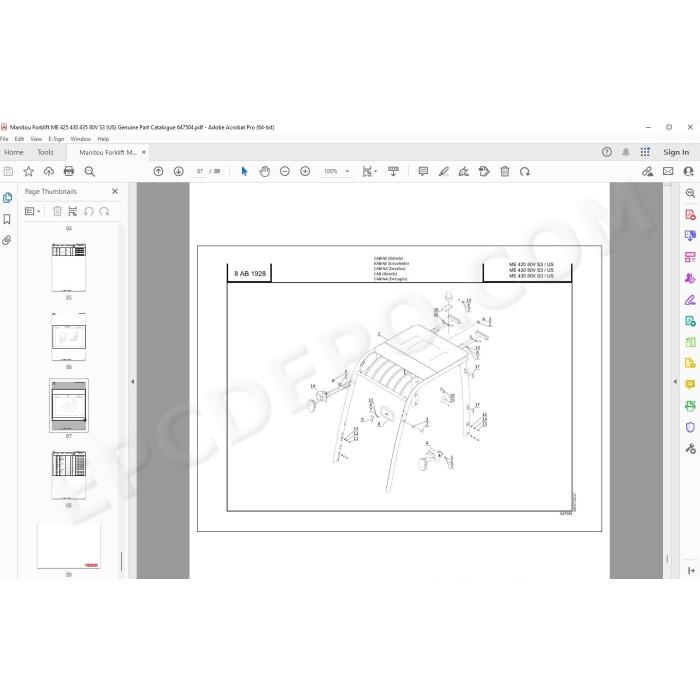Go to the next page
700x700 pixels.
pyautogui.click(x=179, y=171)
